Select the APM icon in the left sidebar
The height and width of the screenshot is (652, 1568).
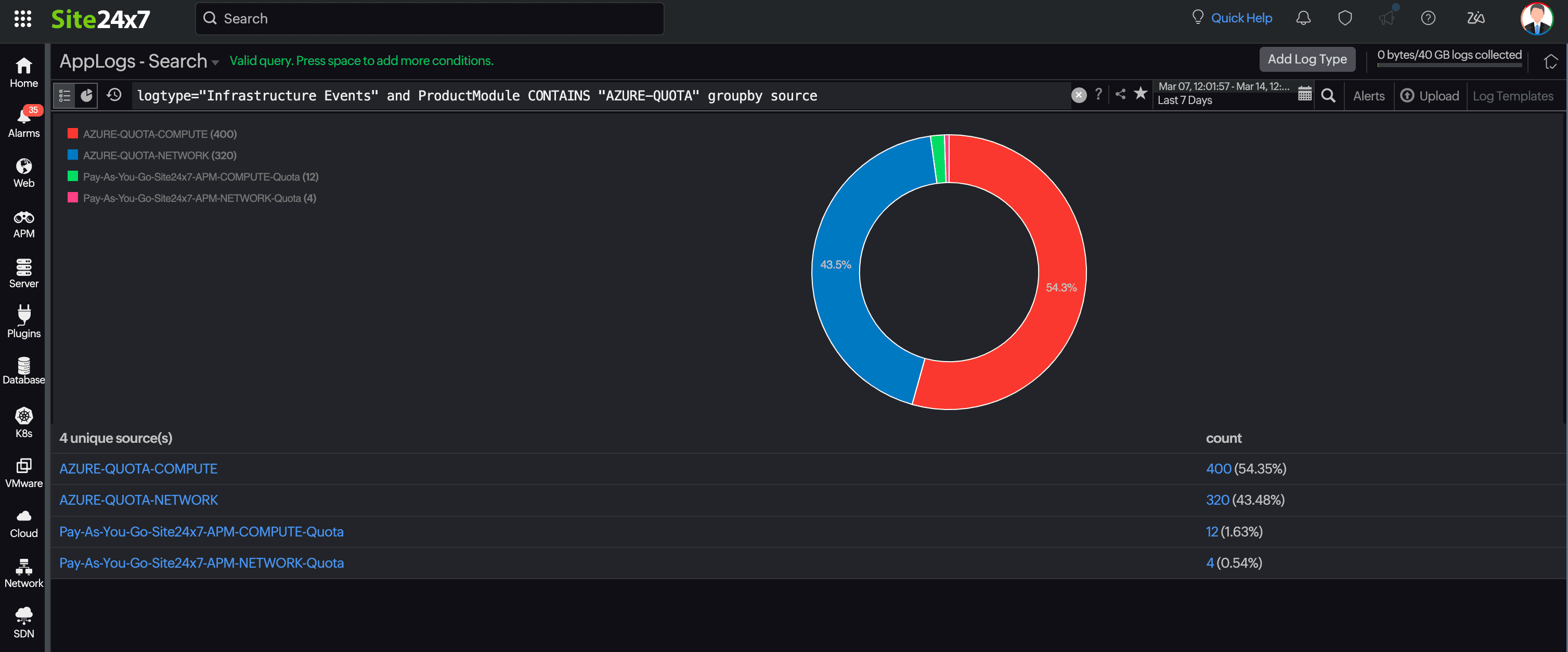24,222
